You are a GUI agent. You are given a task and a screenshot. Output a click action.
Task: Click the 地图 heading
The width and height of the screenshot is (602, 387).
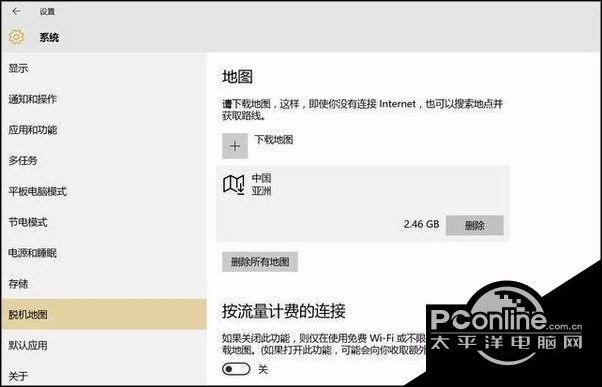click(x=237, y=77)
